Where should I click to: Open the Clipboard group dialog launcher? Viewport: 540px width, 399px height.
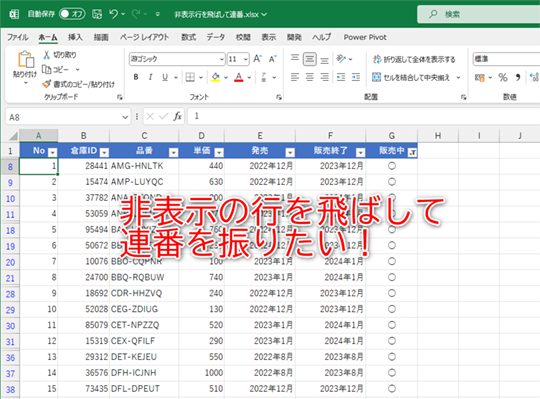click(x=120, y=97)
